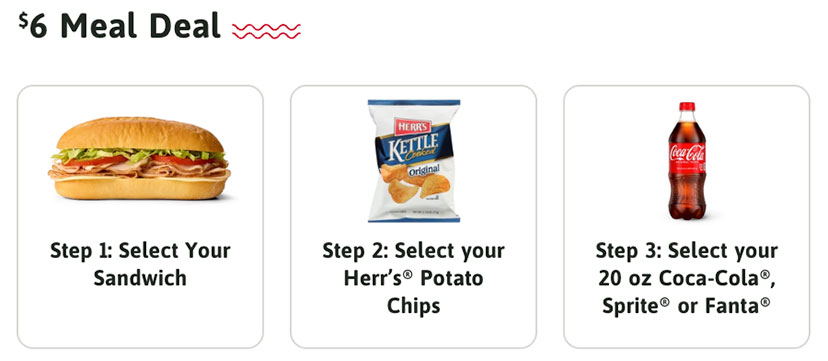Click the red wavy line beside Meal Deal
Screen dimensions: 828x361
point(266,31)
